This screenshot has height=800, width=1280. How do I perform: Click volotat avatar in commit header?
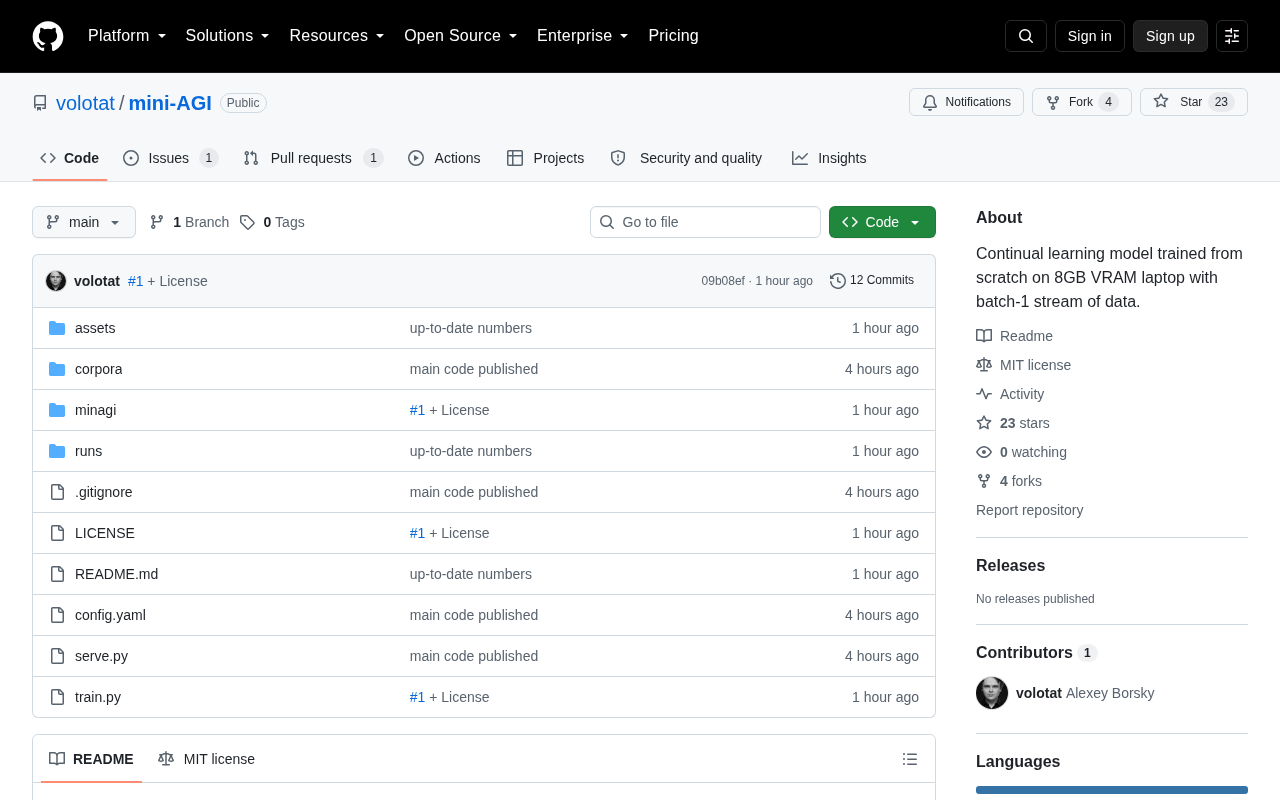56,281
